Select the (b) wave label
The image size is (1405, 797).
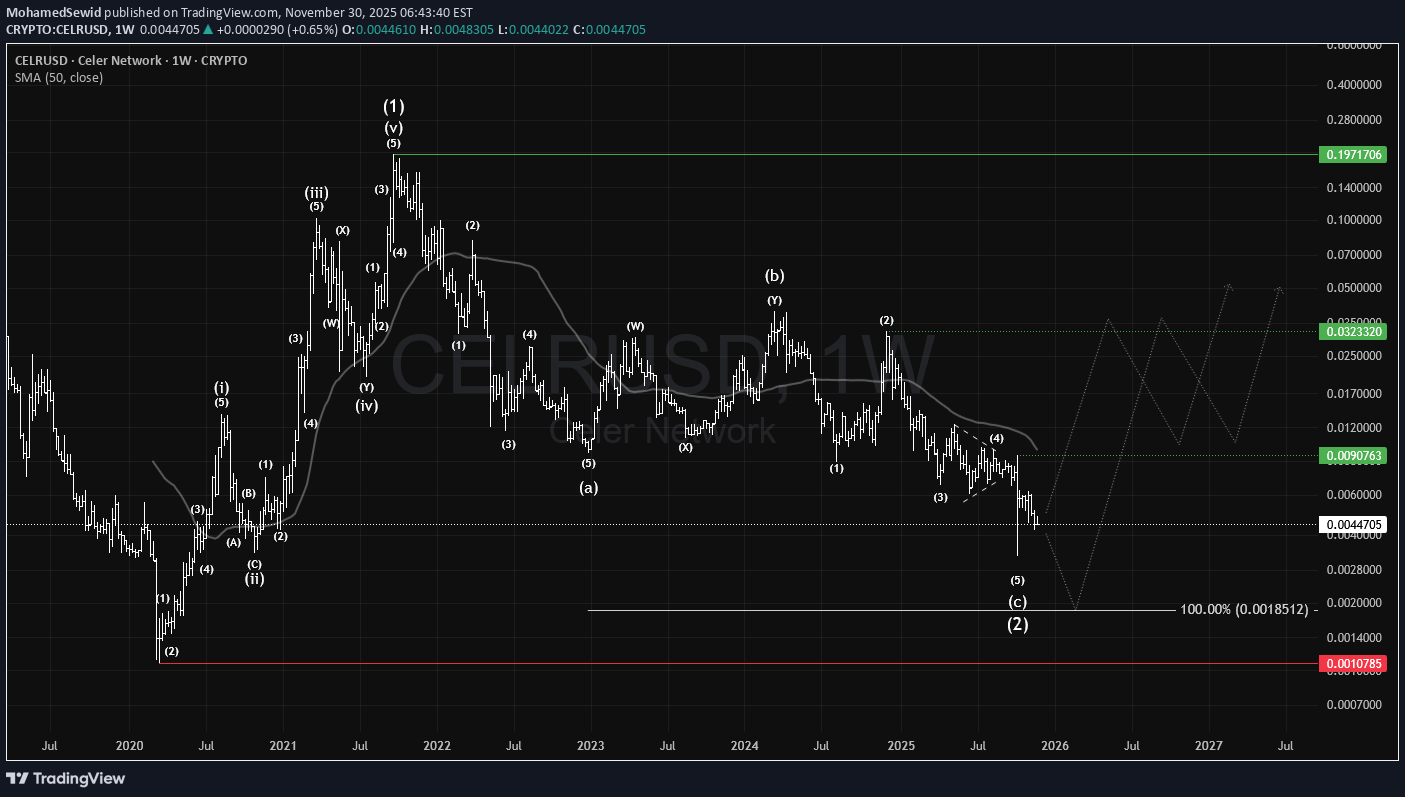click(774, 275)
